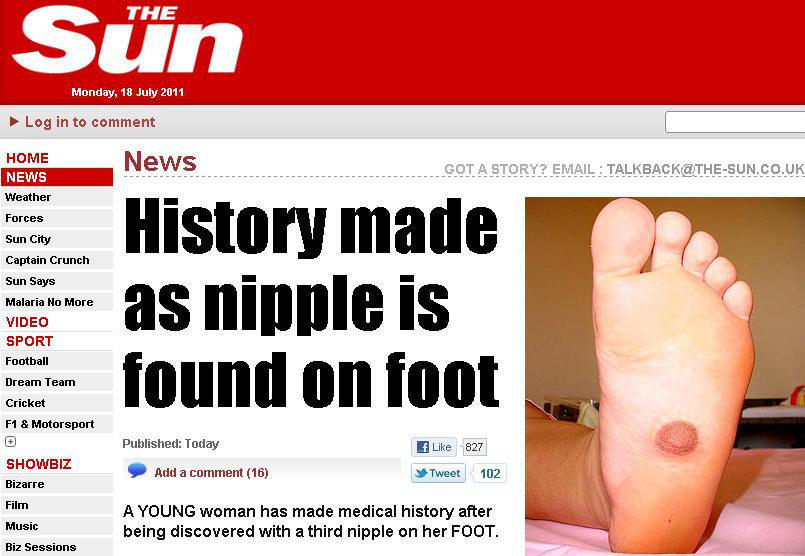
Task: Click The Sun logo
Action: [x=127, y=40]
